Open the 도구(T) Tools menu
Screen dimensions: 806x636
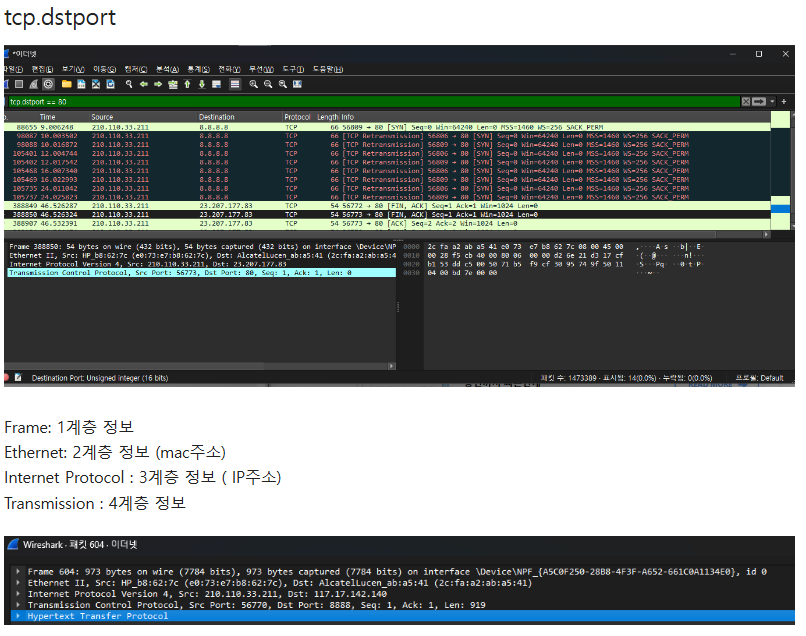293,69
